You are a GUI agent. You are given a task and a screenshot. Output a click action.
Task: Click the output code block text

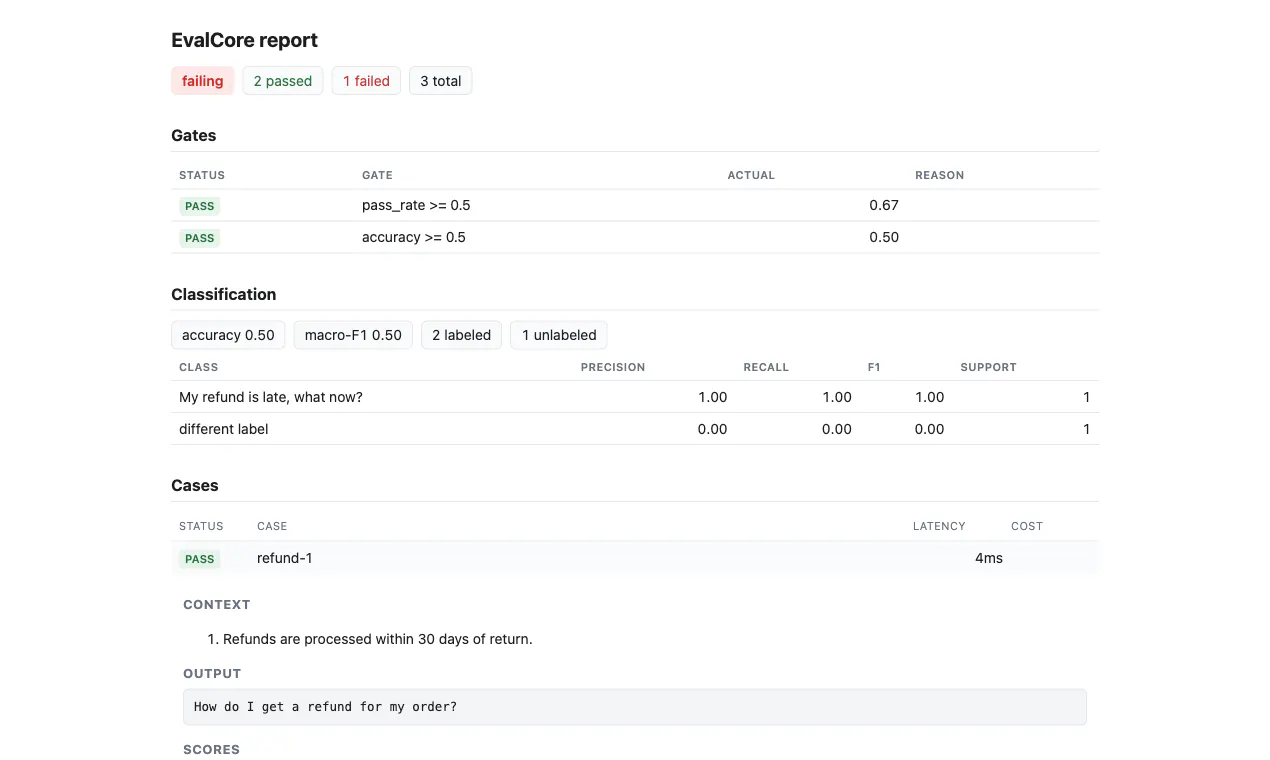pos(325,707)
